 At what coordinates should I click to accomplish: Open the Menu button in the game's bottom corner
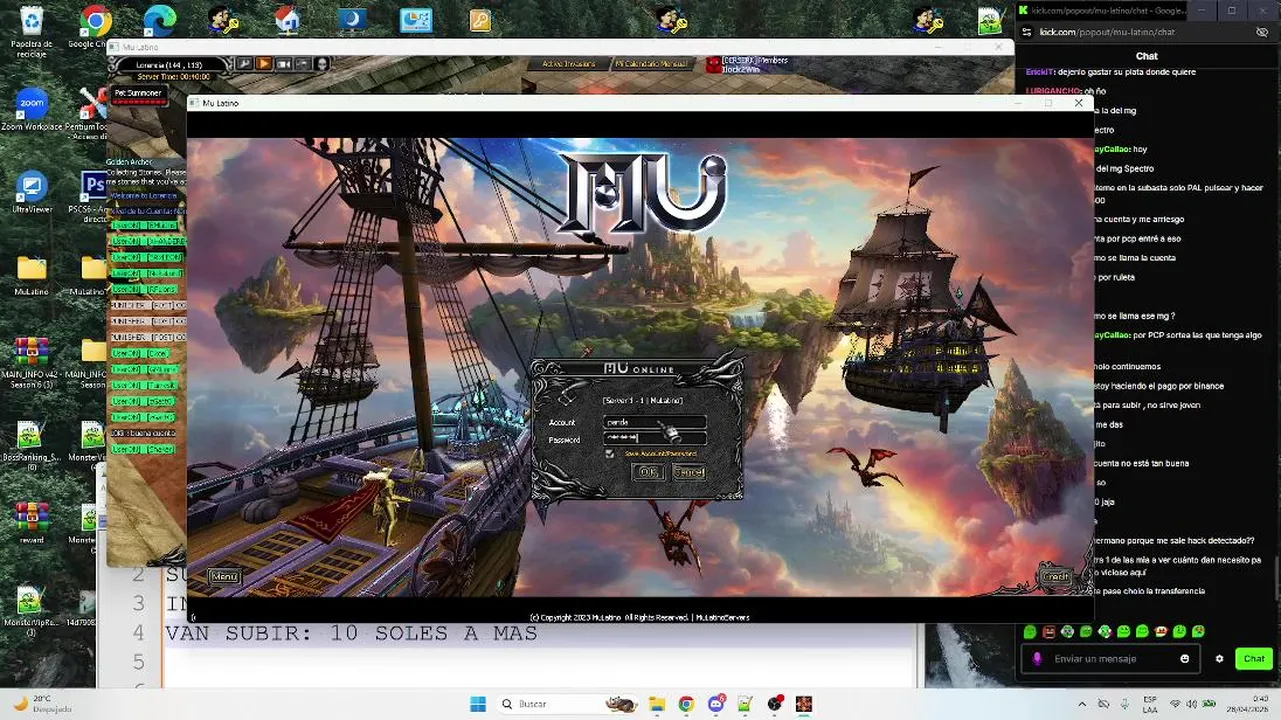coord(224,576)
